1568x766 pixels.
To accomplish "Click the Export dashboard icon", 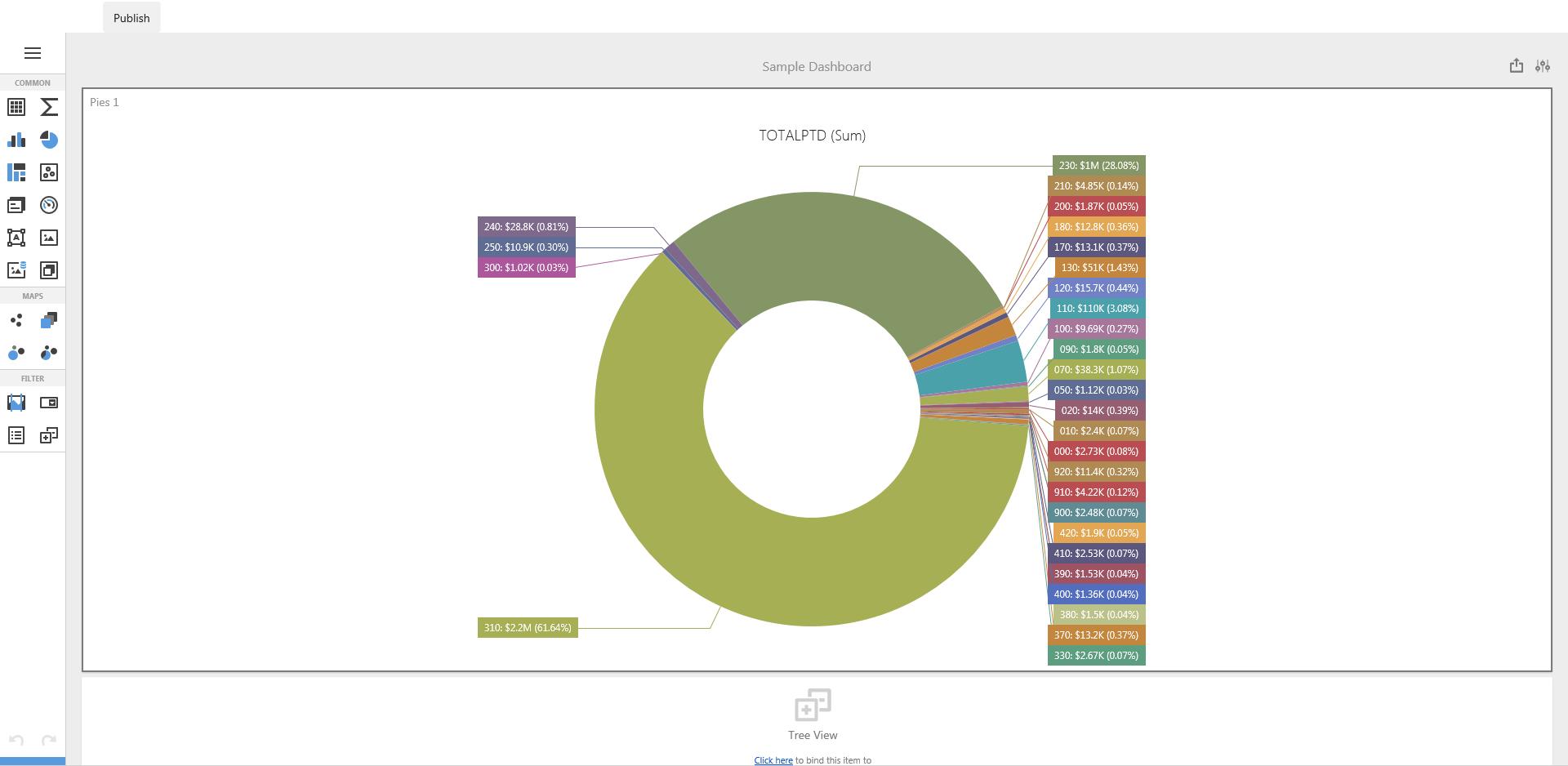I will click(1516, 66).
